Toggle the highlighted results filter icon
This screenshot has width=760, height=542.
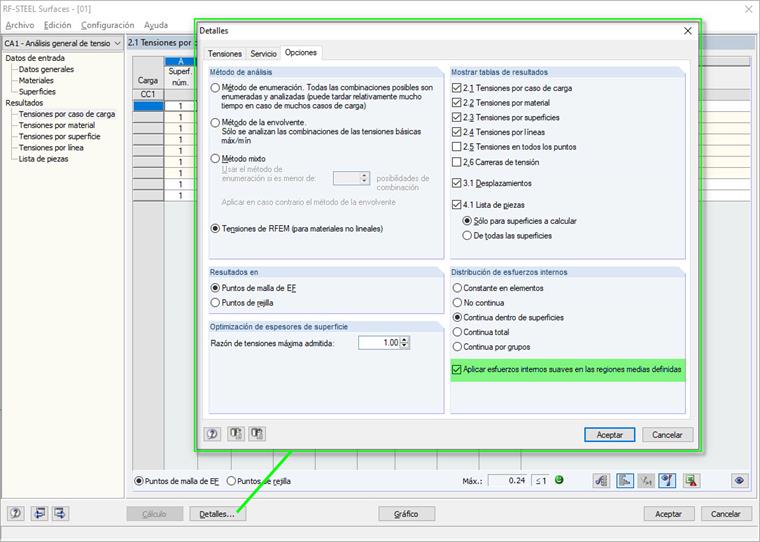[625, 481]
